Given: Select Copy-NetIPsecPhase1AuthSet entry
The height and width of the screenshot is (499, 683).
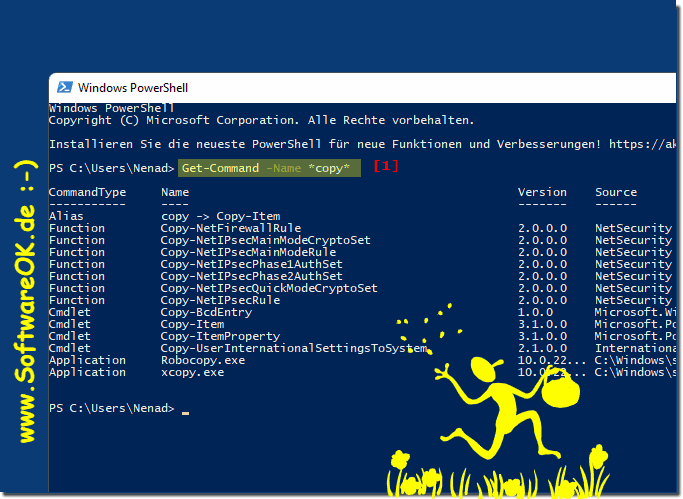Looking at the screenshot, I should (252, 264).
